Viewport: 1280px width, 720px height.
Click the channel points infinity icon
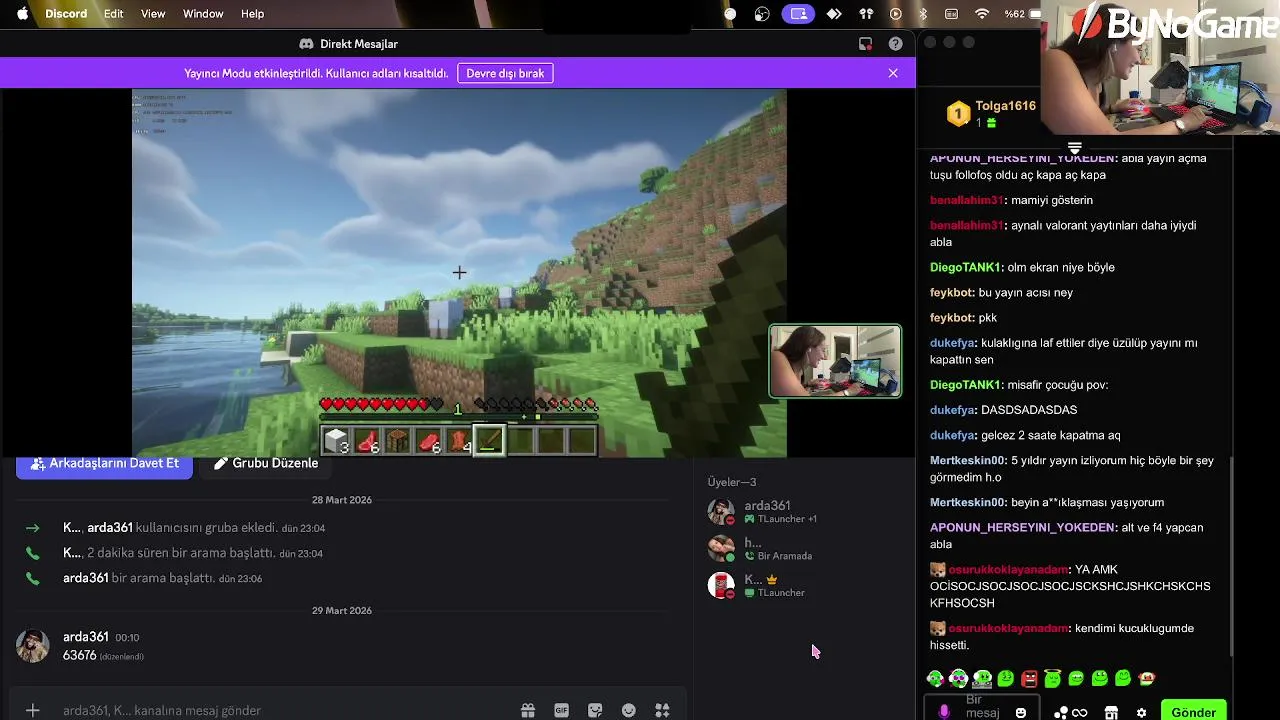click(1071, 713)
